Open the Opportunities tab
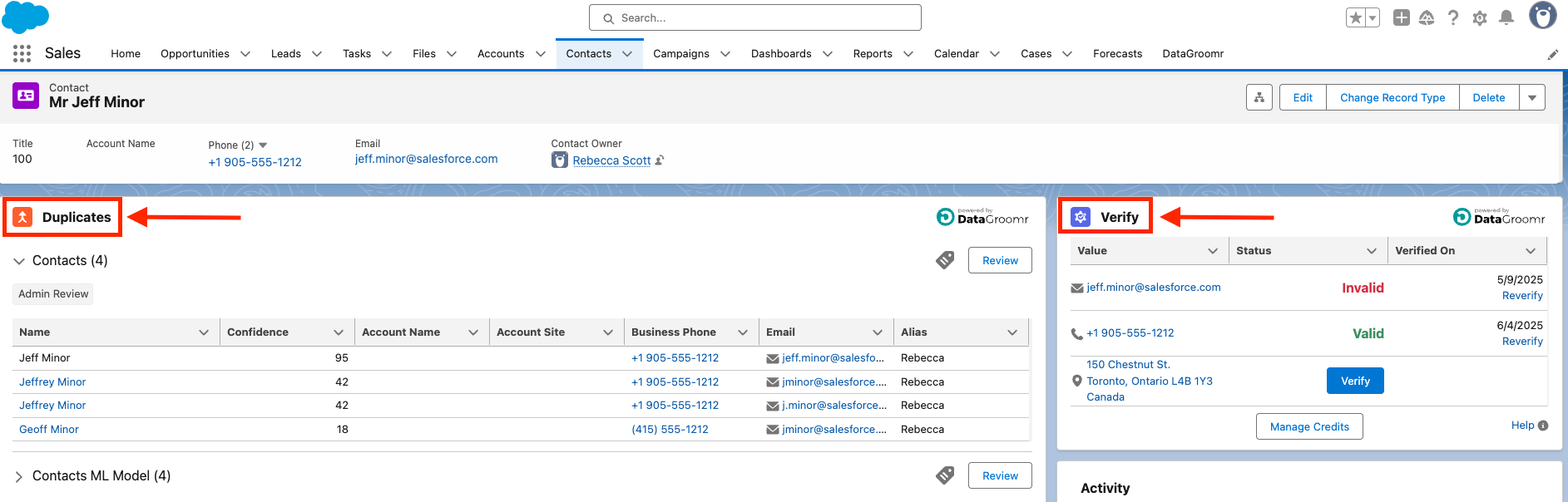1568x502 pixels. [195, 53]
